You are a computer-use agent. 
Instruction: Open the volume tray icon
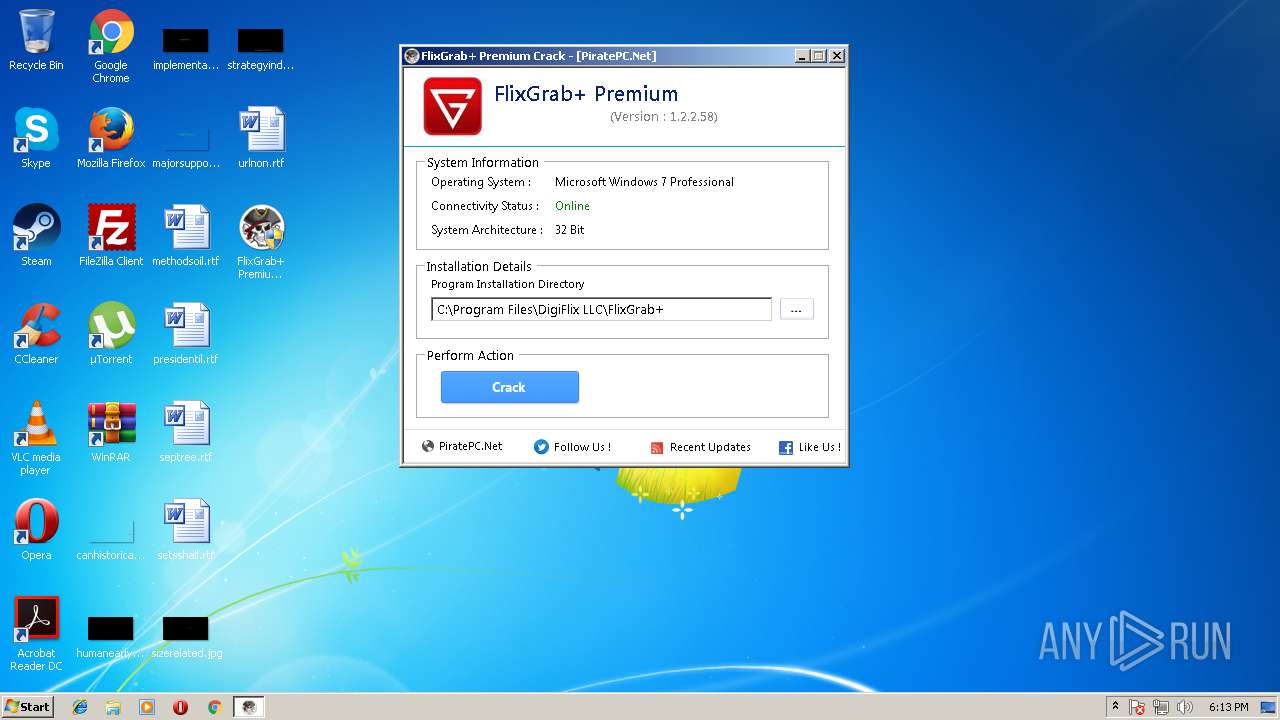1185,707
